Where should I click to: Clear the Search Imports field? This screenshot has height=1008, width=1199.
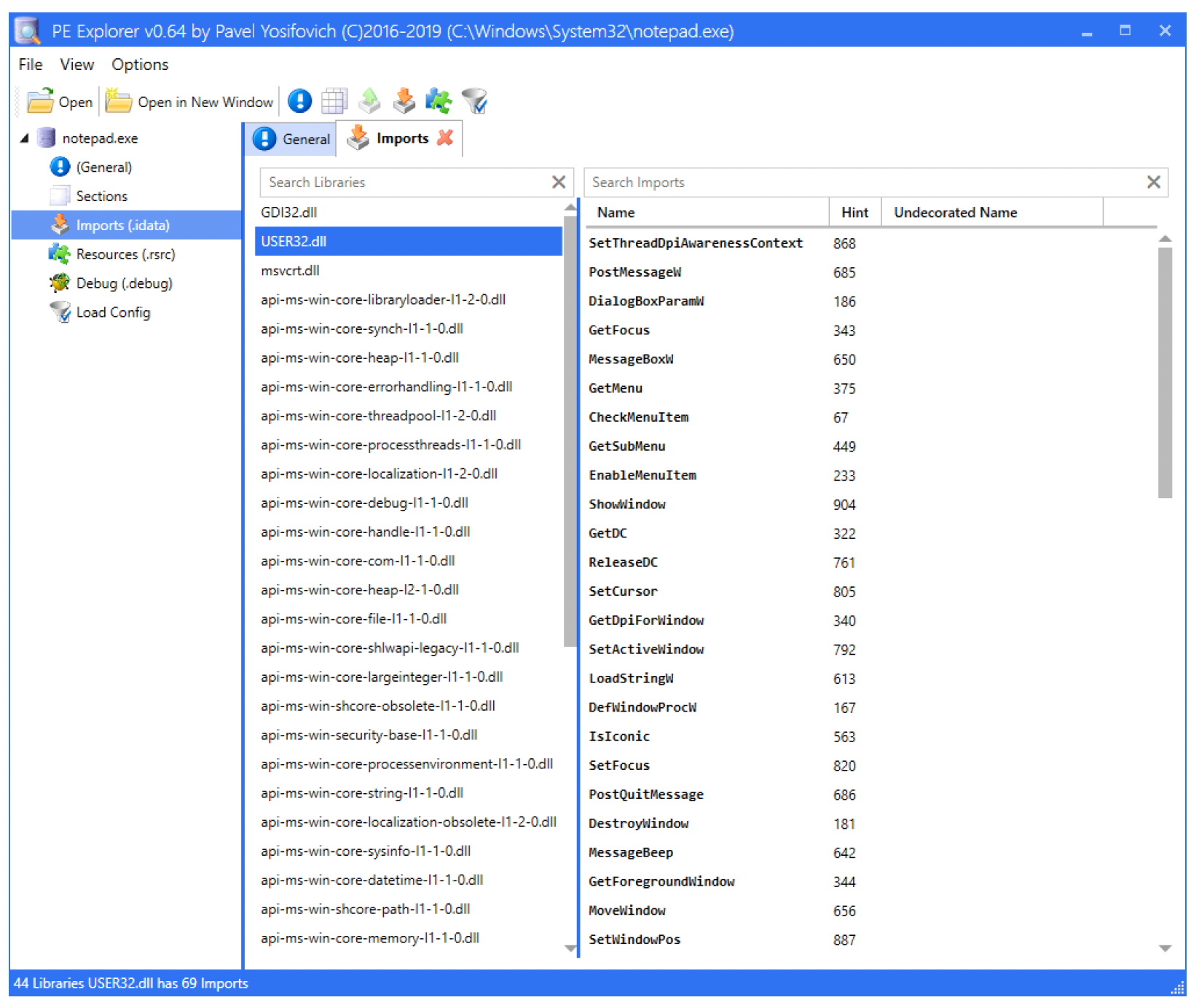[1154, 182]
